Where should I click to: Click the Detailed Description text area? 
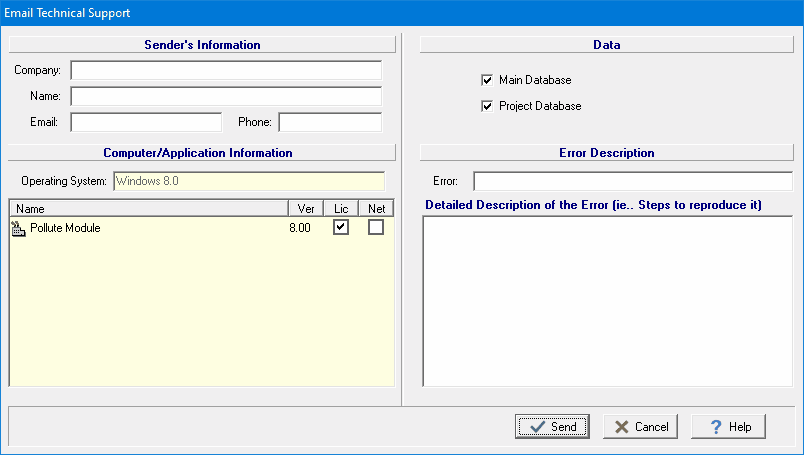click(x=608, y=301)
